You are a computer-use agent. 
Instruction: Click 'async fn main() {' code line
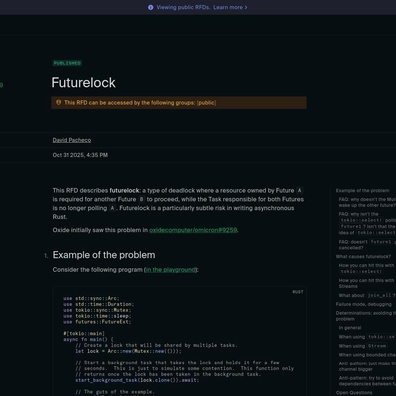(x=88, y=339)
